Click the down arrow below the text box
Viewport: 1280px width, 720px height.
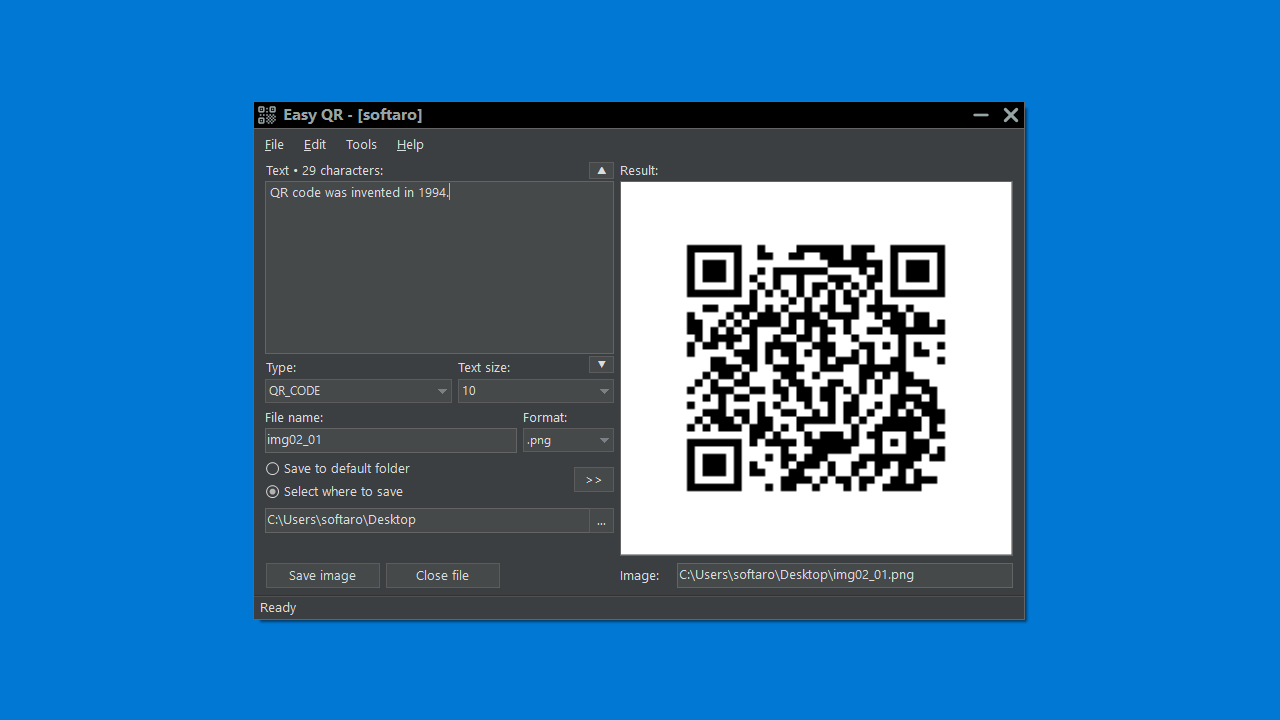pos(601,365)
